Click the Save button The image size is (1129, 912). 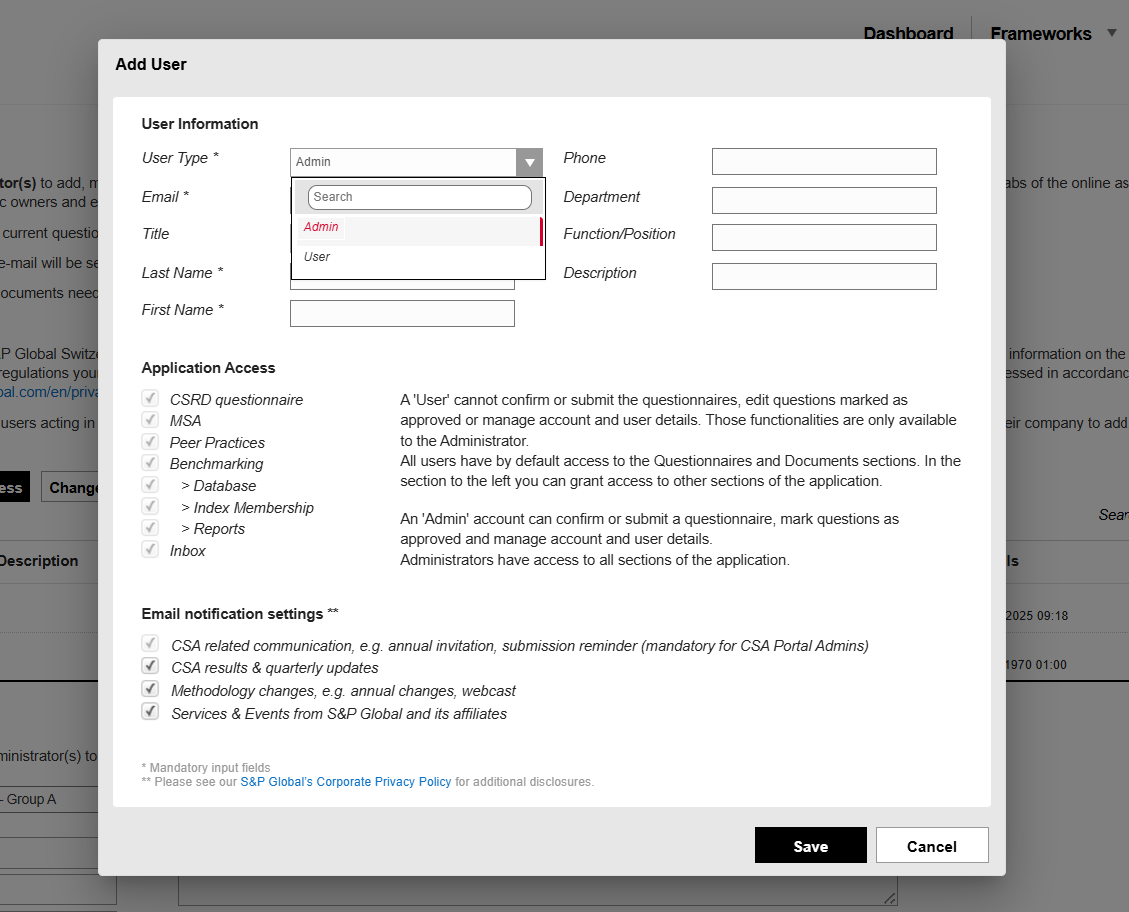pos(811,845)
